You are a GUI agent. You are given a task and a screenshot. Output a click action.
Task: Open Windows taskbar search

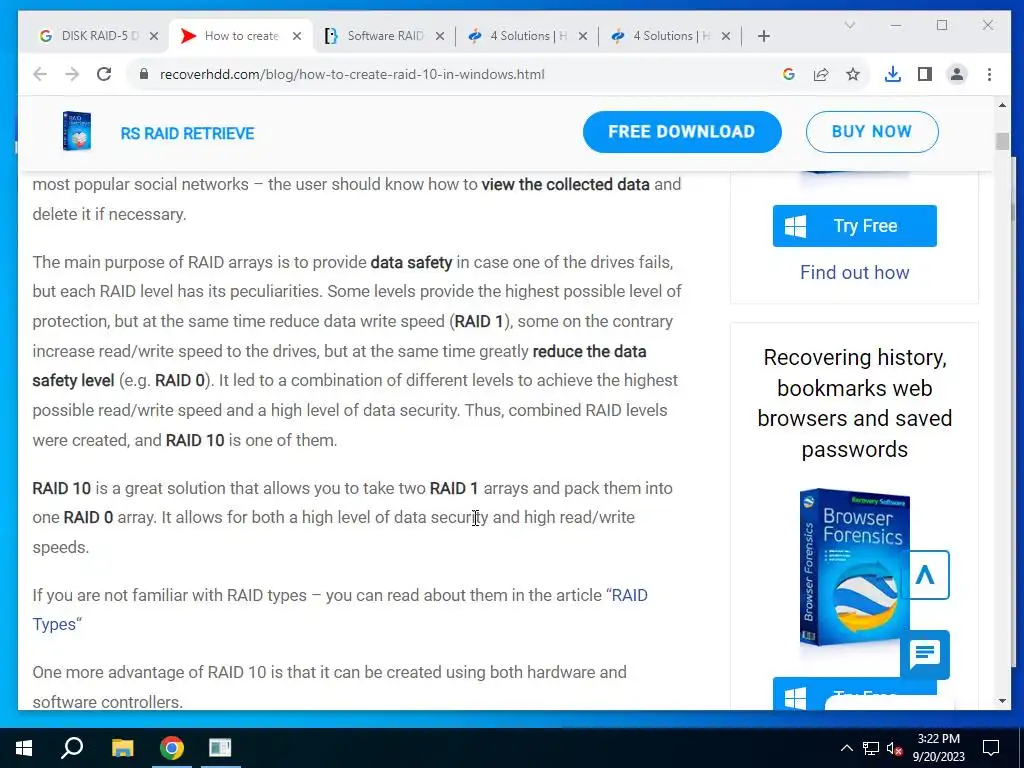72,748
